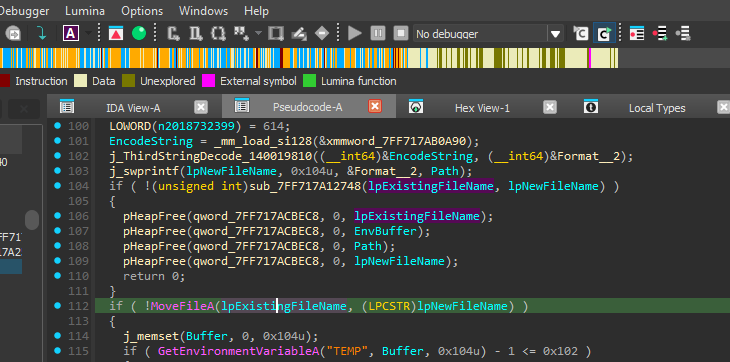This screenshot has width=730, height=362.
Task: Open dropdown arrow beside squares icon
Action: pos(258,34)
